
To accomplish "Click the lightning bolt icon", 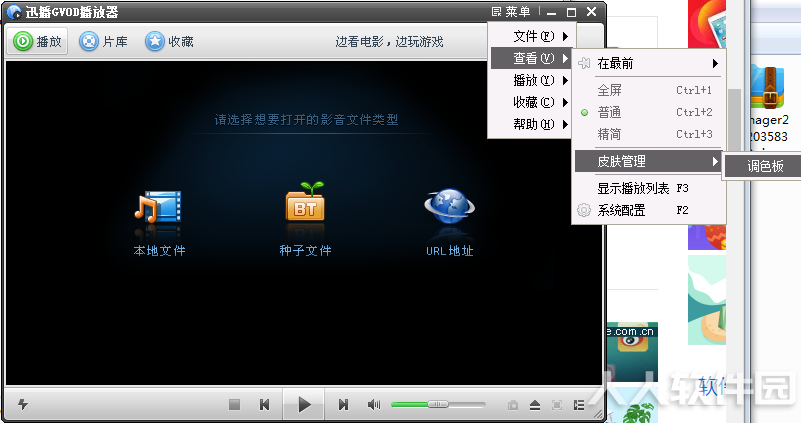I will 22,405.
